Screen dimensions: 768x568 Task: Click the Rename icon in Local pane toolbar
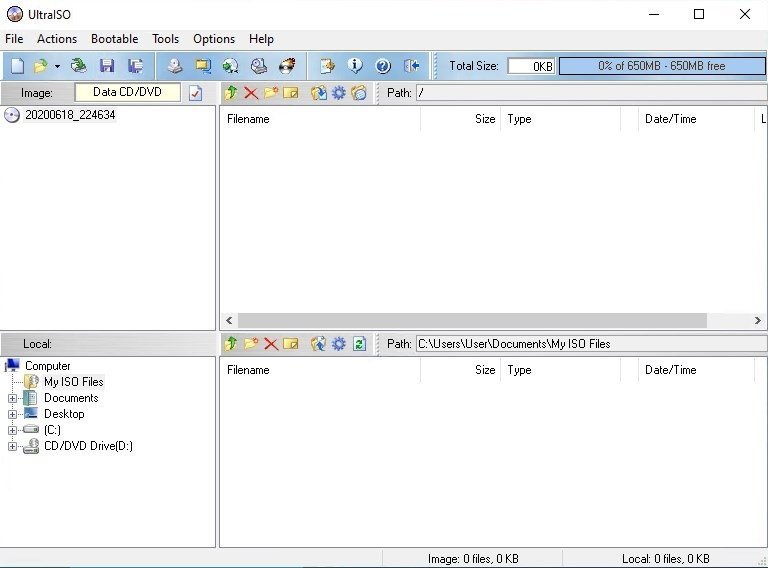click(x=290, y=344)
